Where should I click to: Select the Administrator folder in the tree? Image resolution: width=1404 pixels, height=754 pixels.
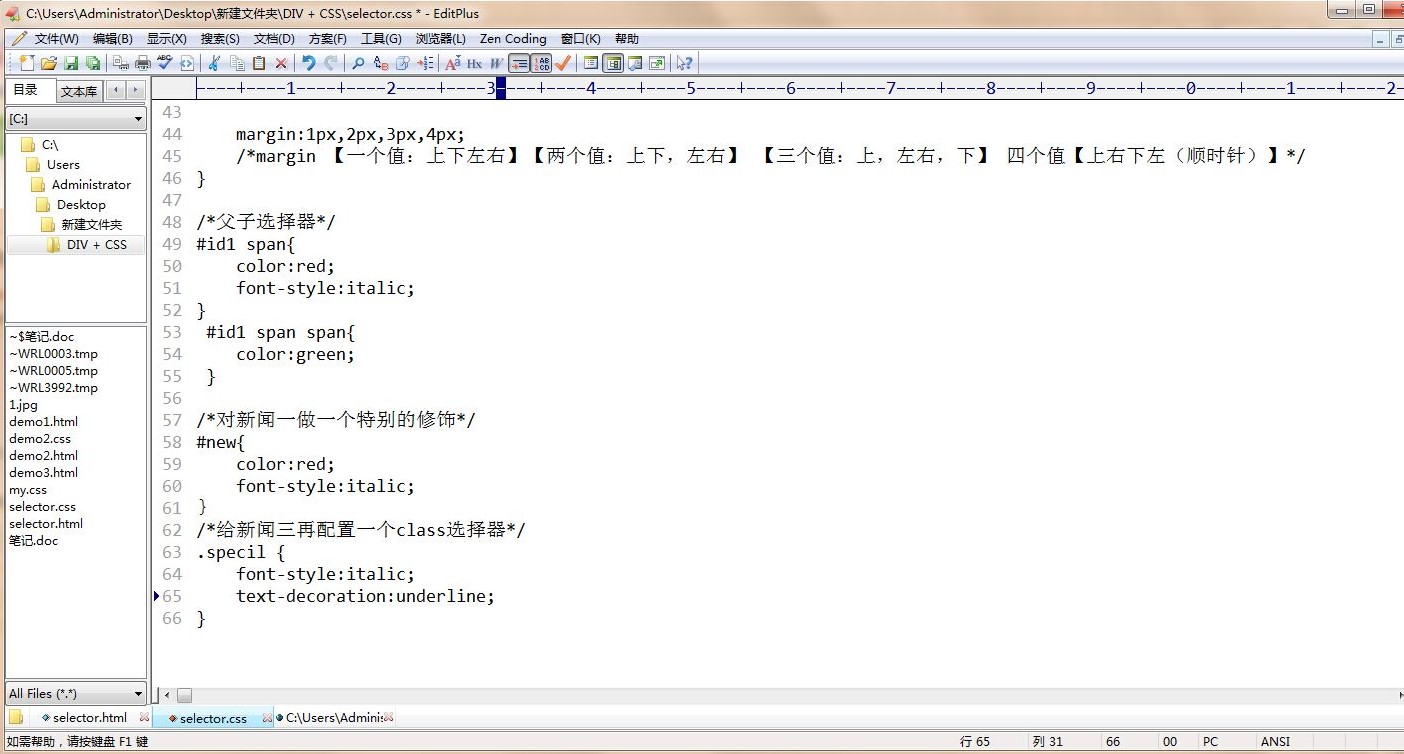(91, 184)
